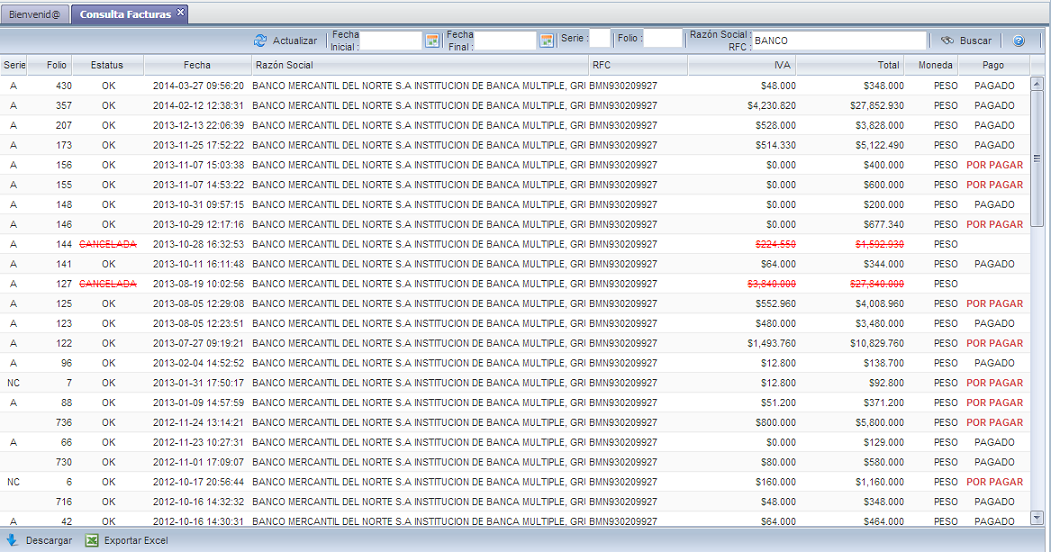The width and height of the screenshot is (1051, 552).
Task: Open the Fecha Inicial calendar picker
Action: 432,41
